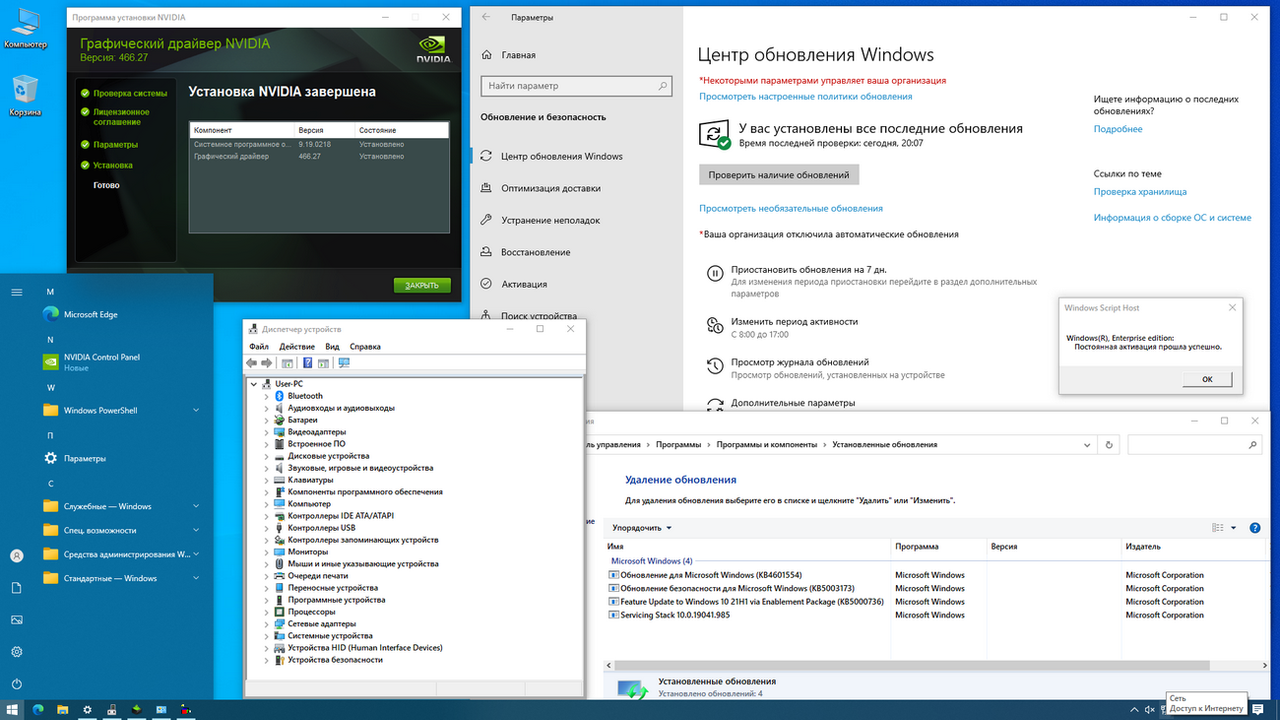Open Файл menu in Device Manager
This screenshot has width=1280, height=720.
coord(259,346)
